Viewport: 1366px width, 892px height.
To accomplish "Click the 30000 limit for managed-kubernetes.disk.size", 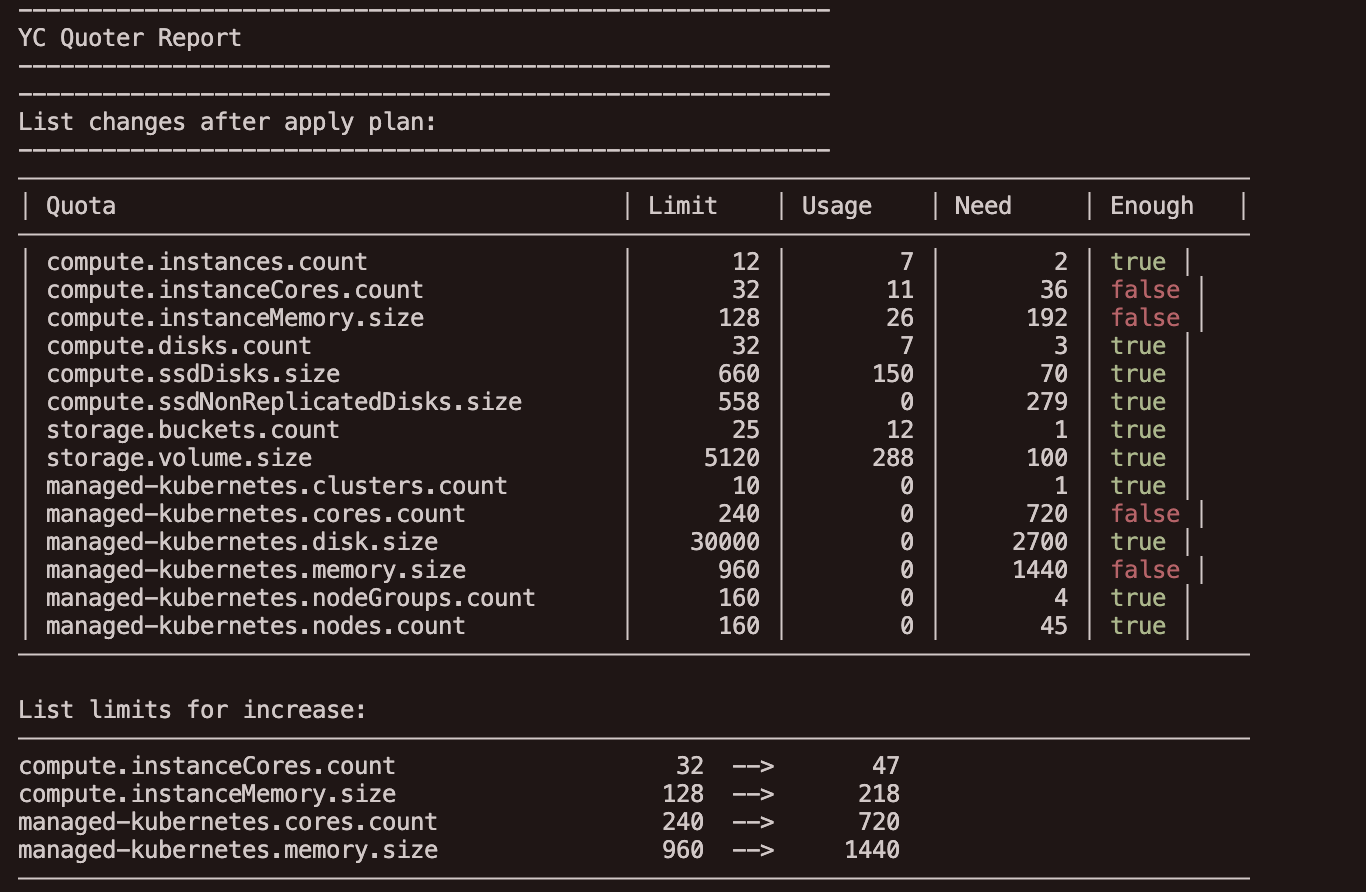I will 724,542.
